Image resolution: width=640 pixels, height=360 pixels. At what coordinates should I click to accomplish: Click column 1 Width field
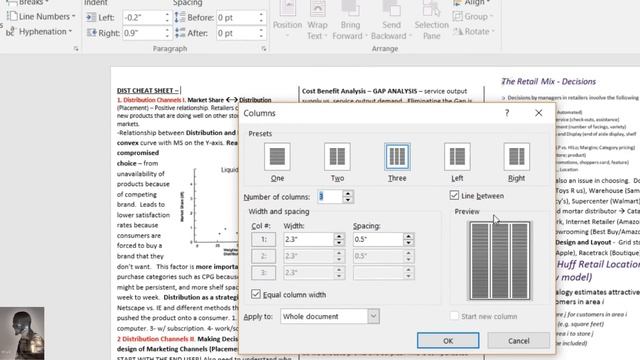[x=309, y=239]
